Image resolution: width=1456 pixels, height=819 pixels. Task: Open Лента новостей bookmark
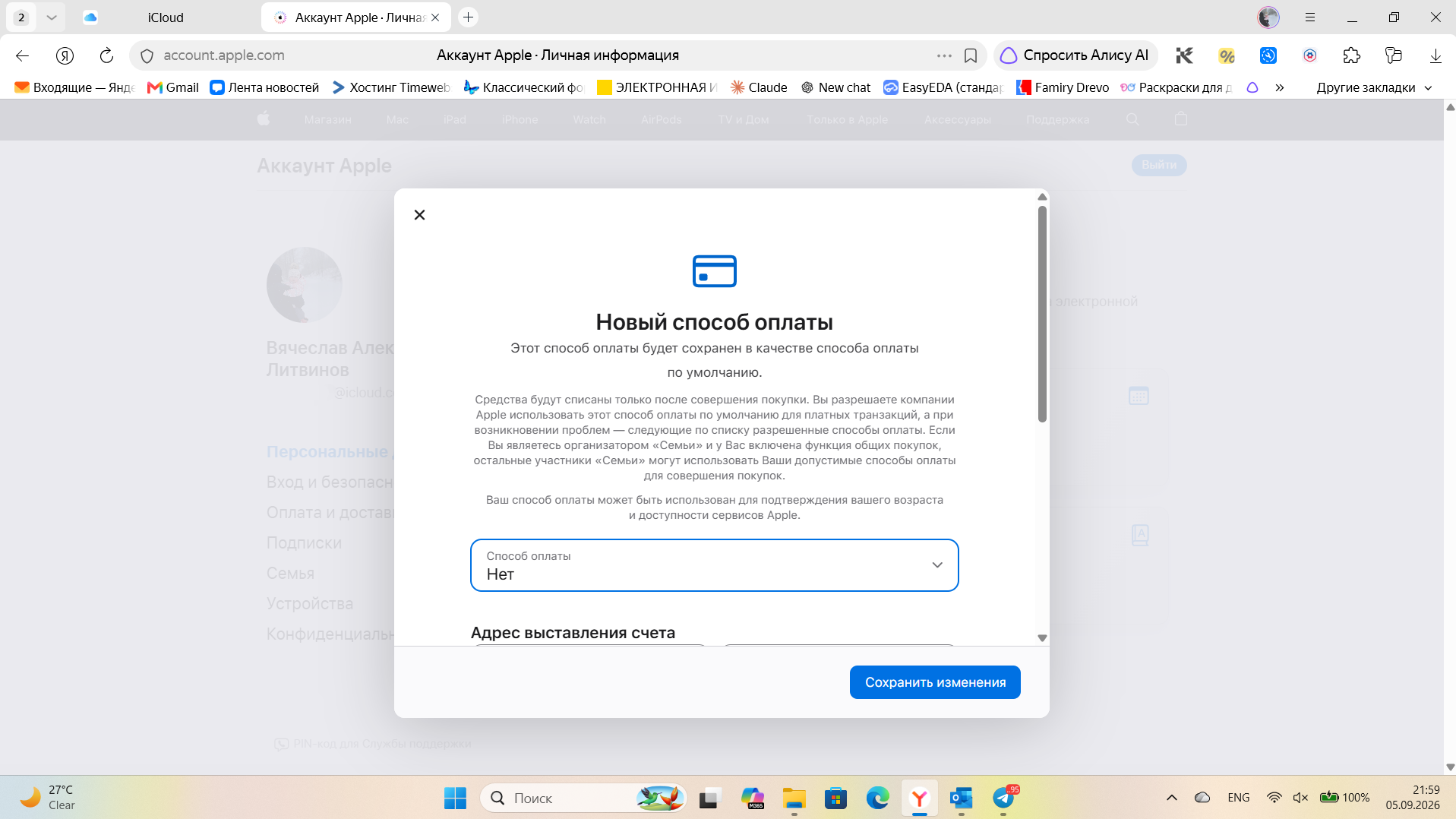pyautogui.click(x=264, y=87)
